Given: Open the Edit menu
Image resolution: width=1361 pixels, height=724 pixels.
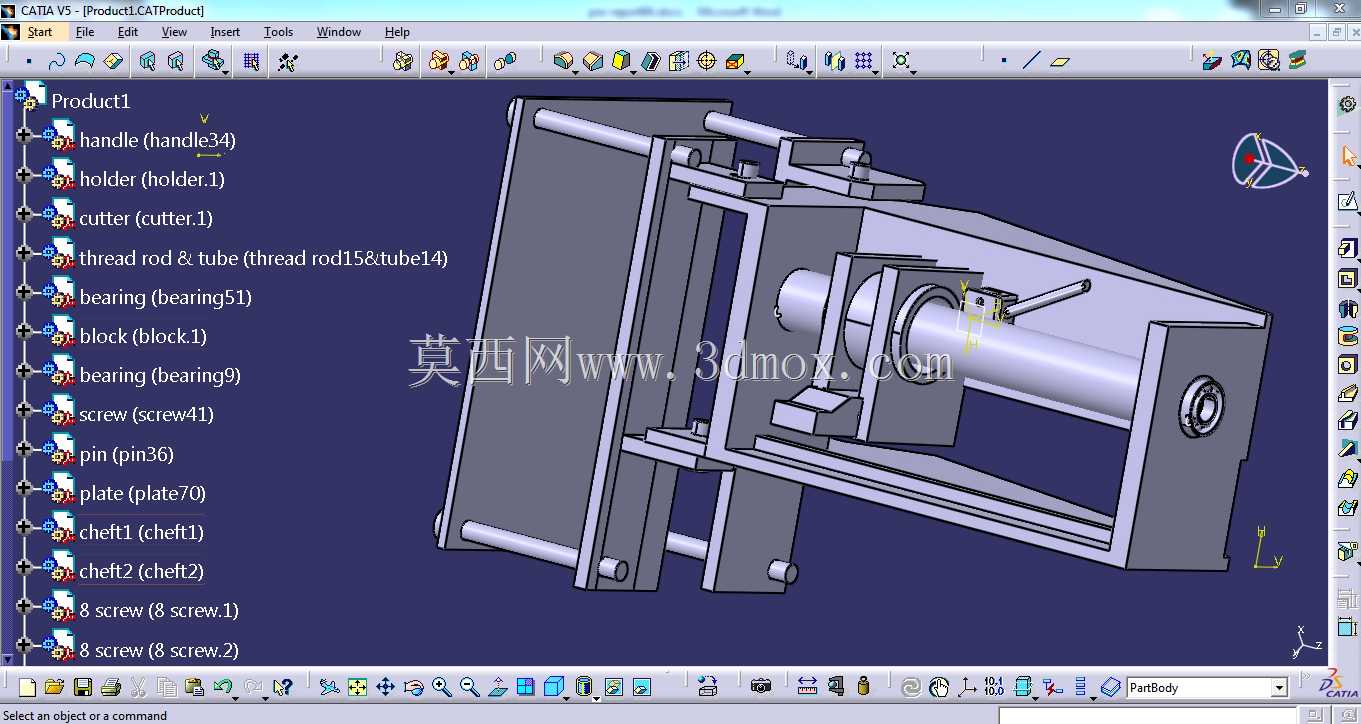Looking at the screenshot, I should point(128,32).
